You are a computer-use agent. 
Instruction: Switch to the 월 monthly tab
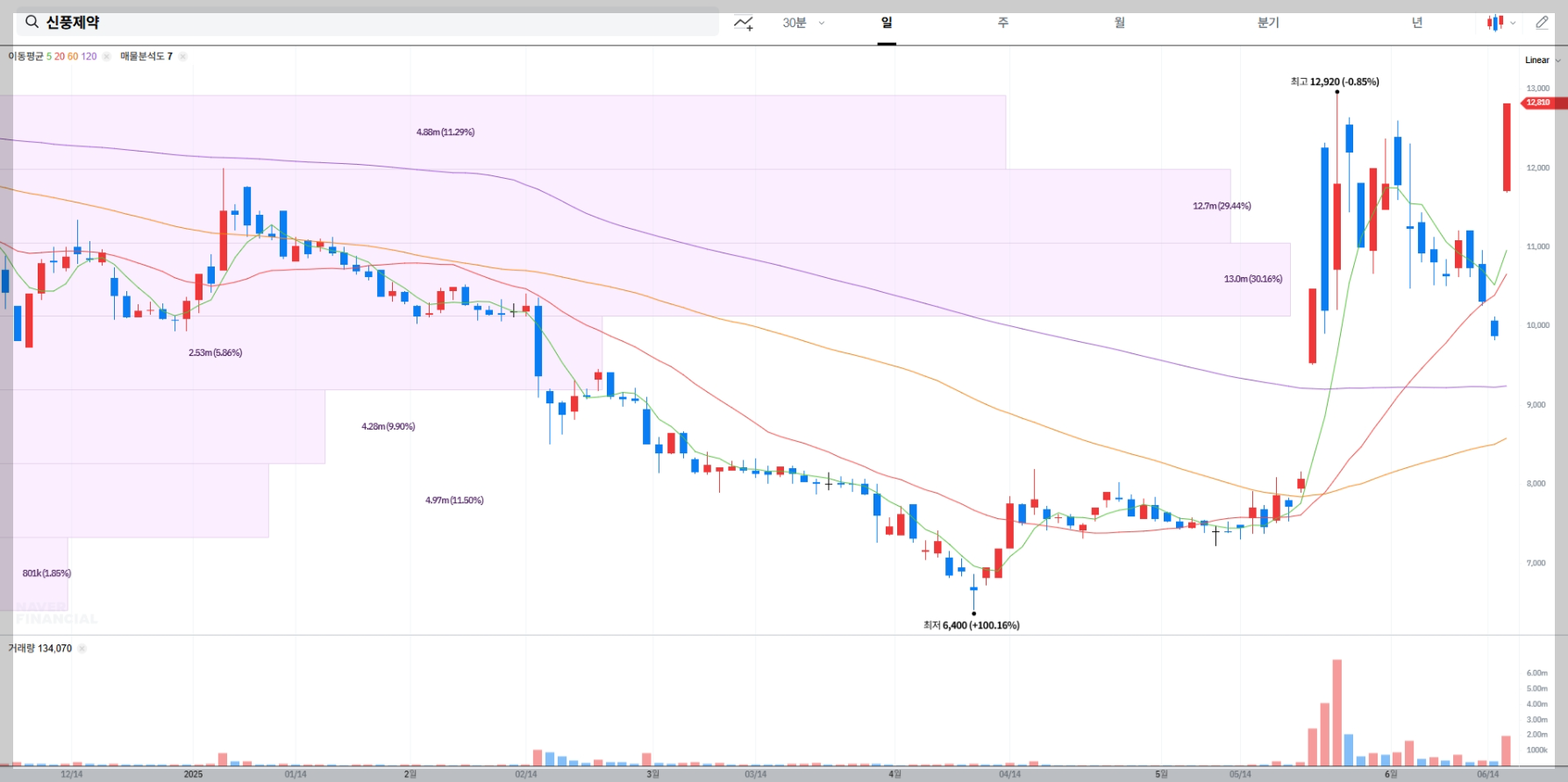pyautogui.click(x=1120, y=23)
